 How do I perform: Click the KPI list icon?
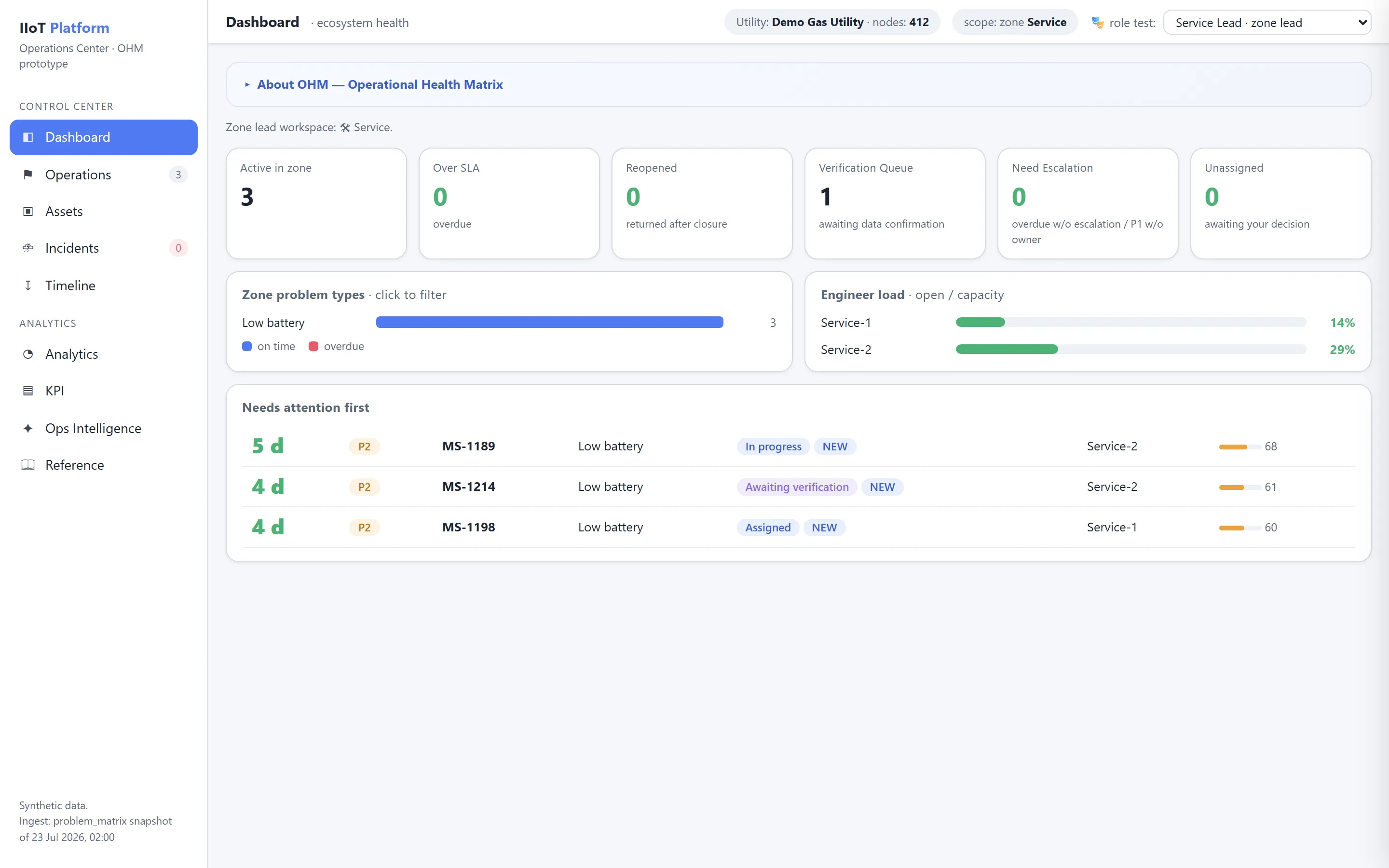(x=27, y=391)
